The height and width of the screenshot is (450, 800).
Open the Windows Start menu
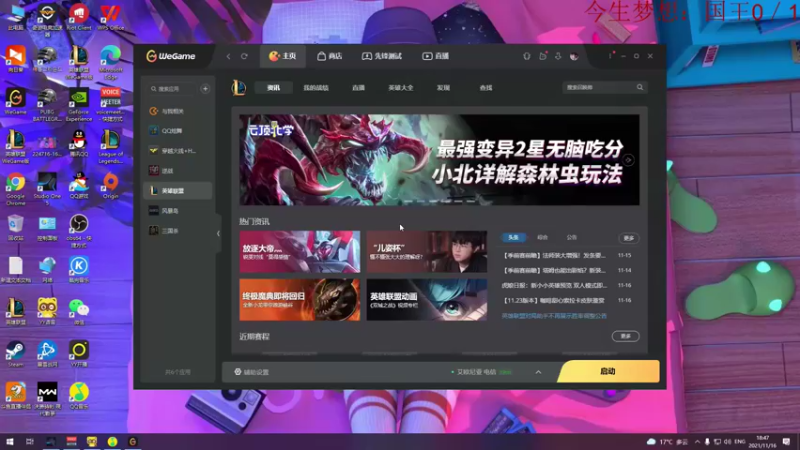coord(9,441)
